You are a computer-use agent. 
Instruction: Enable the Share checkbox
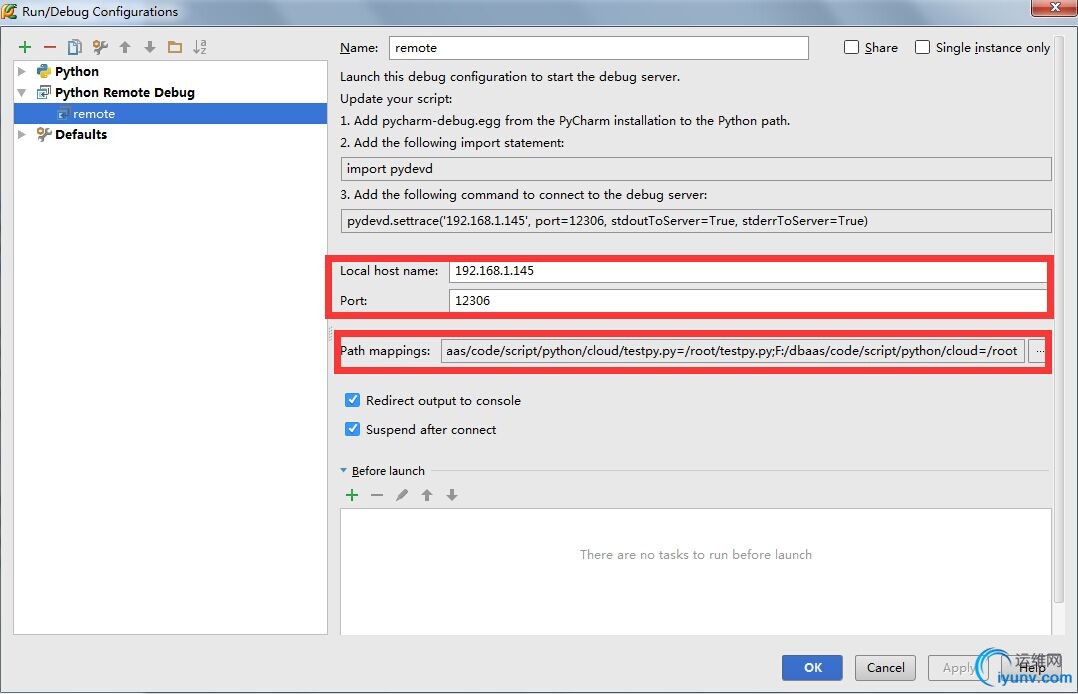(x=851, y=47)
